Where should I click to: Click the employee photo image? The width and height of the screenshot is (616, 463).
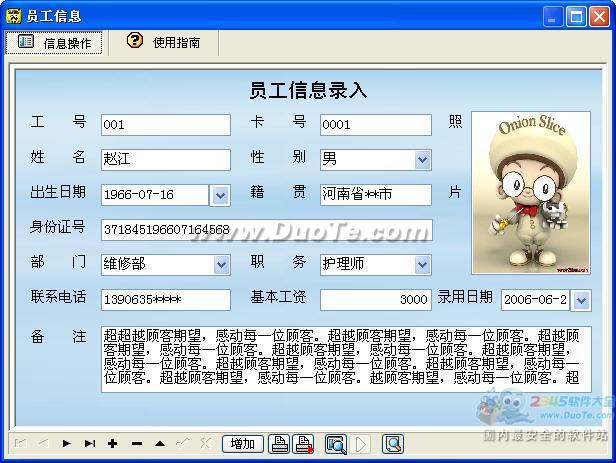(x=531, y=193)
